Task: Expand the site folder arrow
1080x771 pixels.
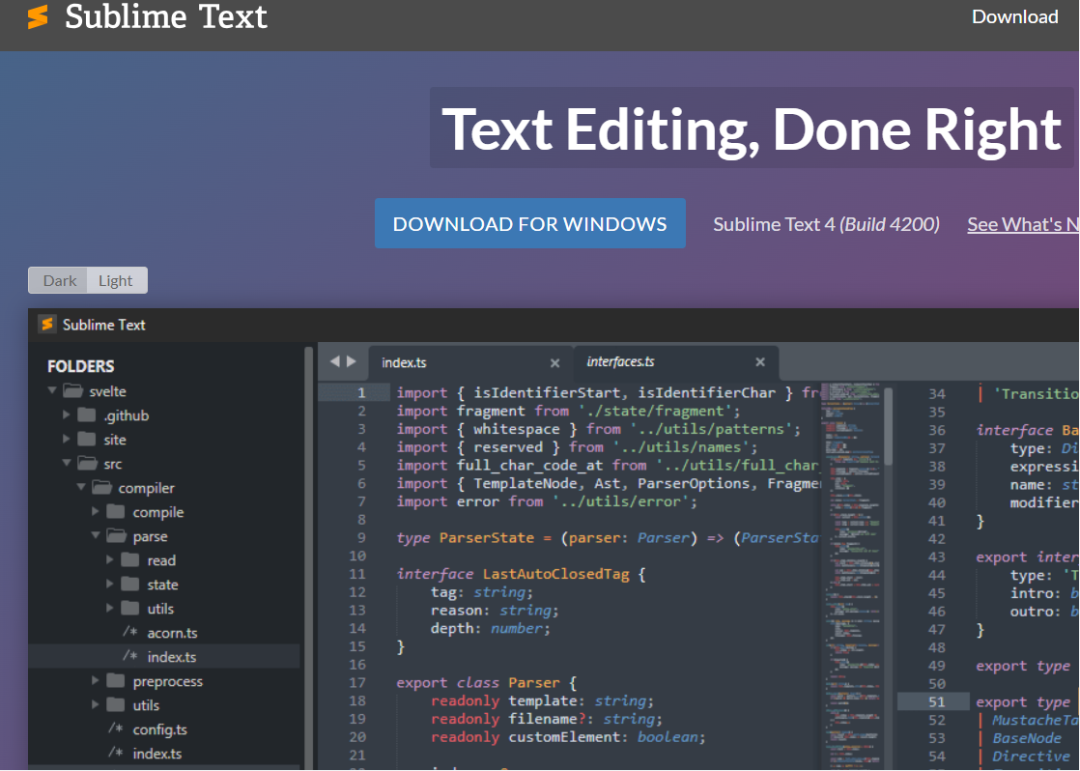Action: [x=66, y=439]
